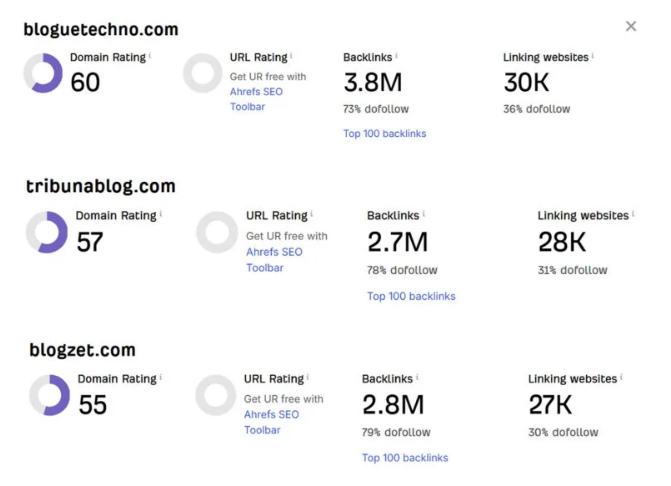Viewport: 671px width, 486px height.
Task: Click Linking websites info icon for bloguetechno.com
Action: point(593,55)
